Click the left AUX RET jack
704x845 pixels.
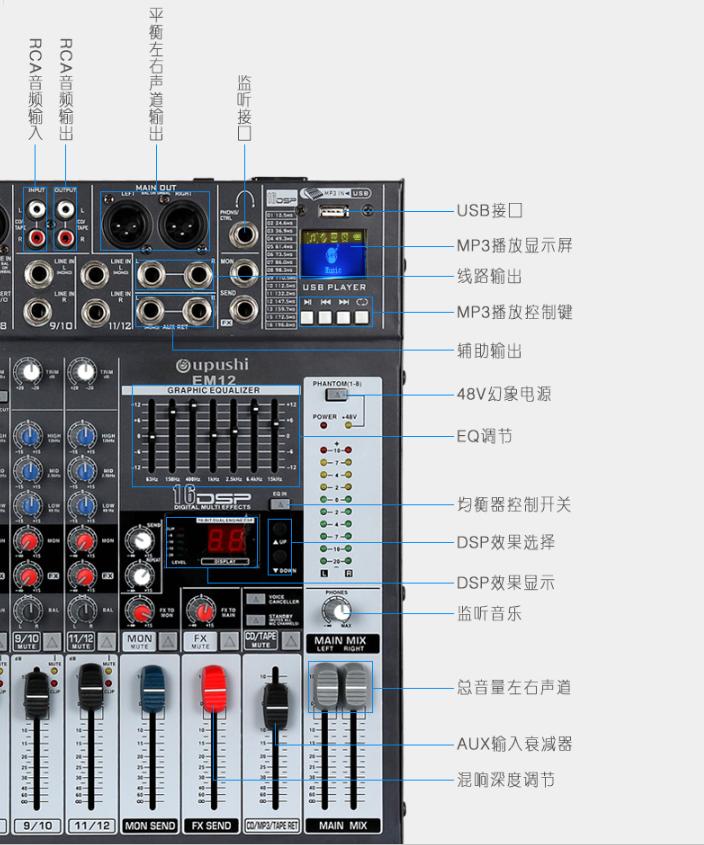coord(150,311)
